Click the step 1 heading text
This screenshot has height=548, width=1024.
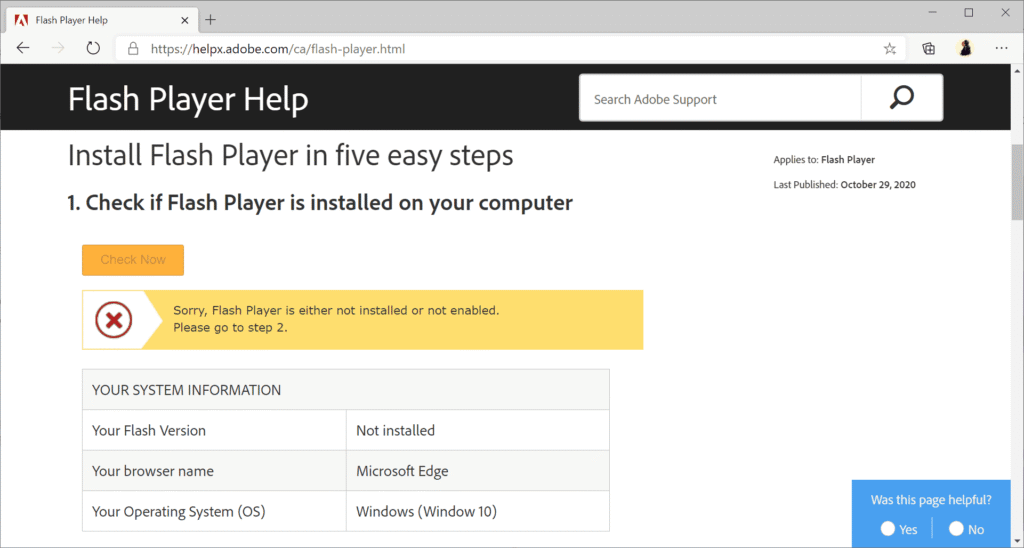[320, 203]
